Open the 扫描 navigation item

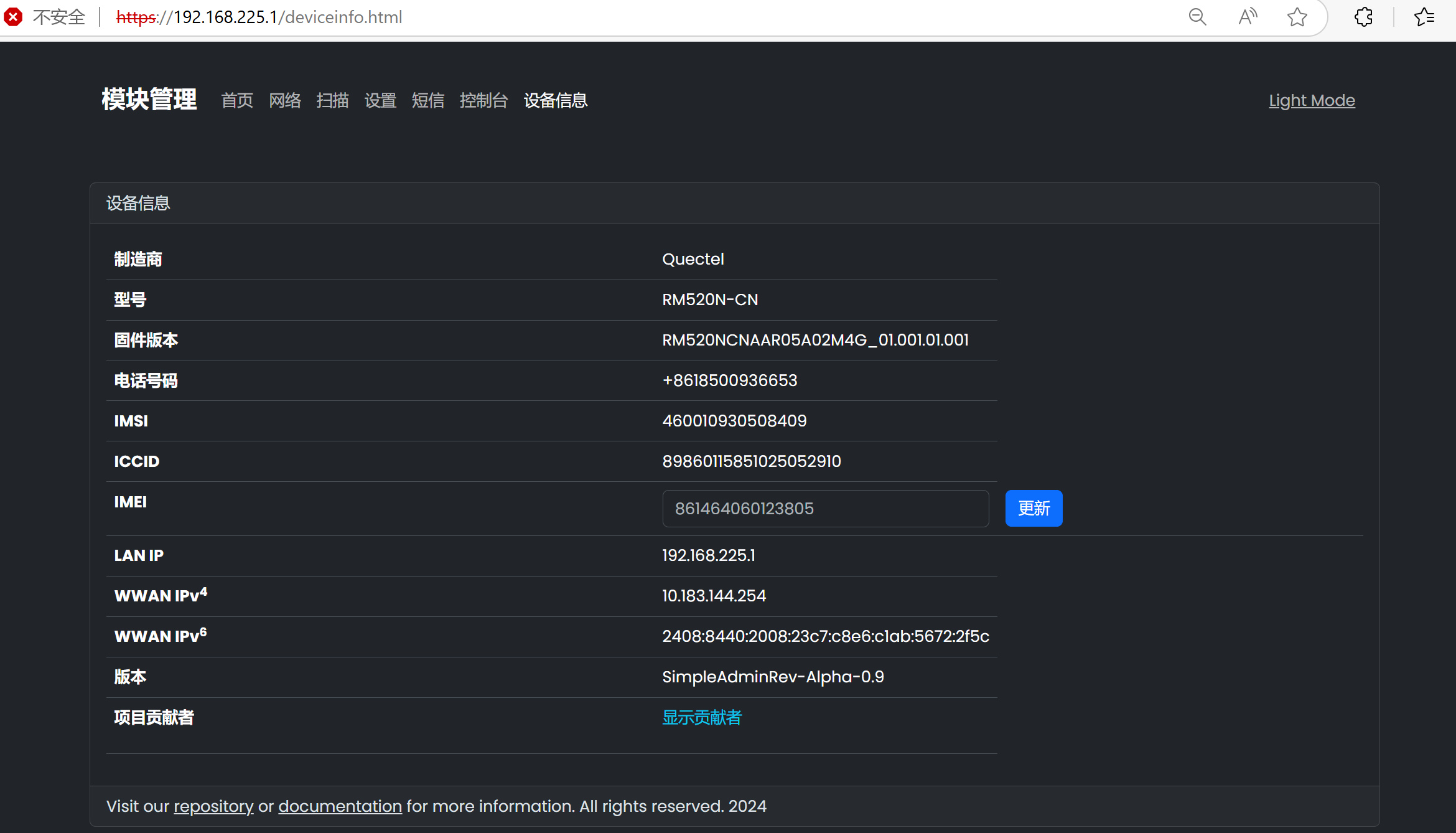(x=332, y=100)
